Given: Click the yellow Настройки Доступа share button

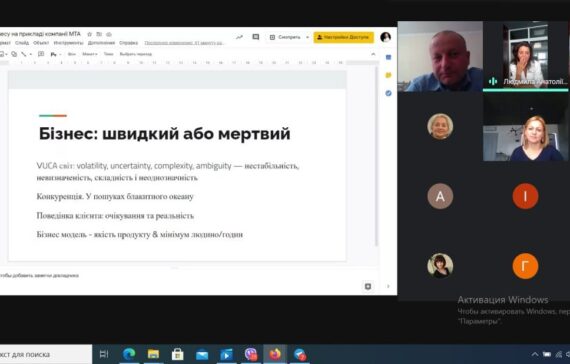Looking at the screenshot, I should 344,37.
